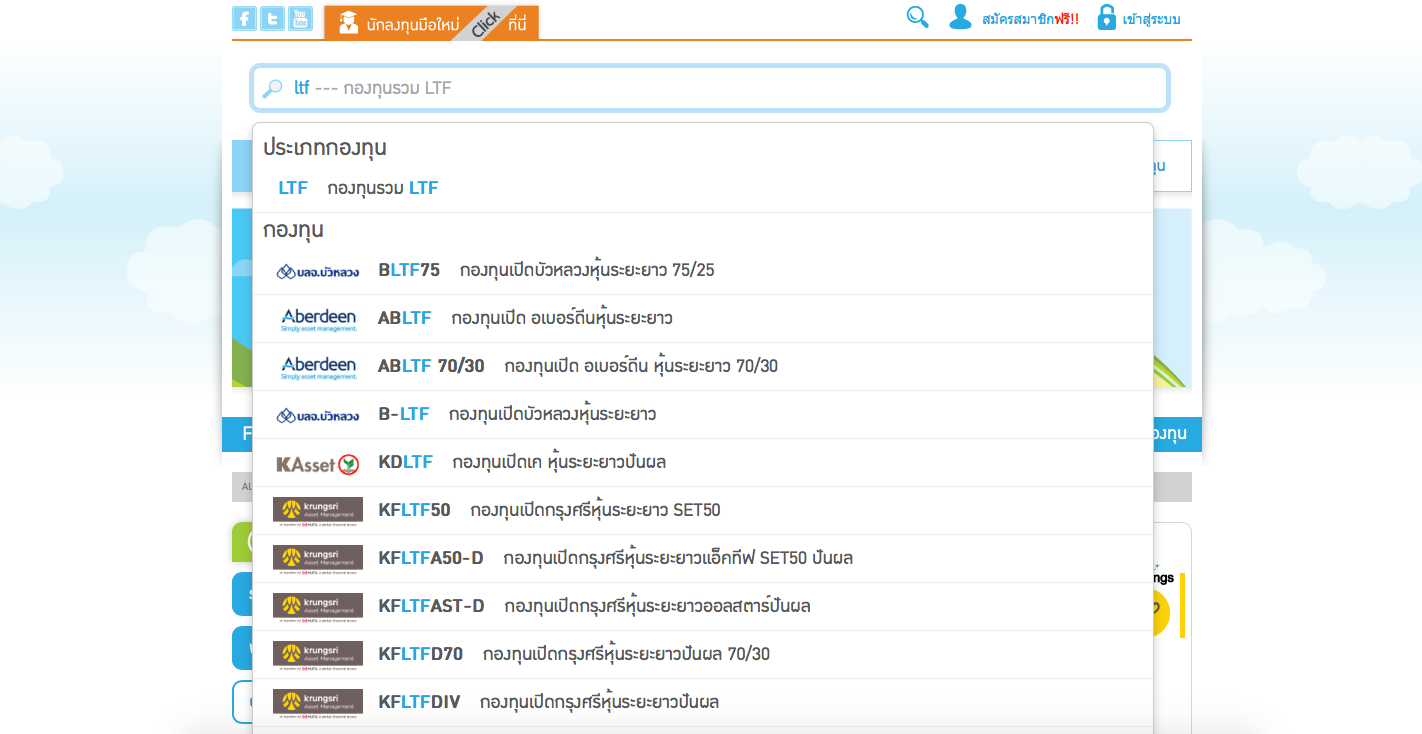Select the KFLTFA50-D fund suggestion

(x=702, y=558)
